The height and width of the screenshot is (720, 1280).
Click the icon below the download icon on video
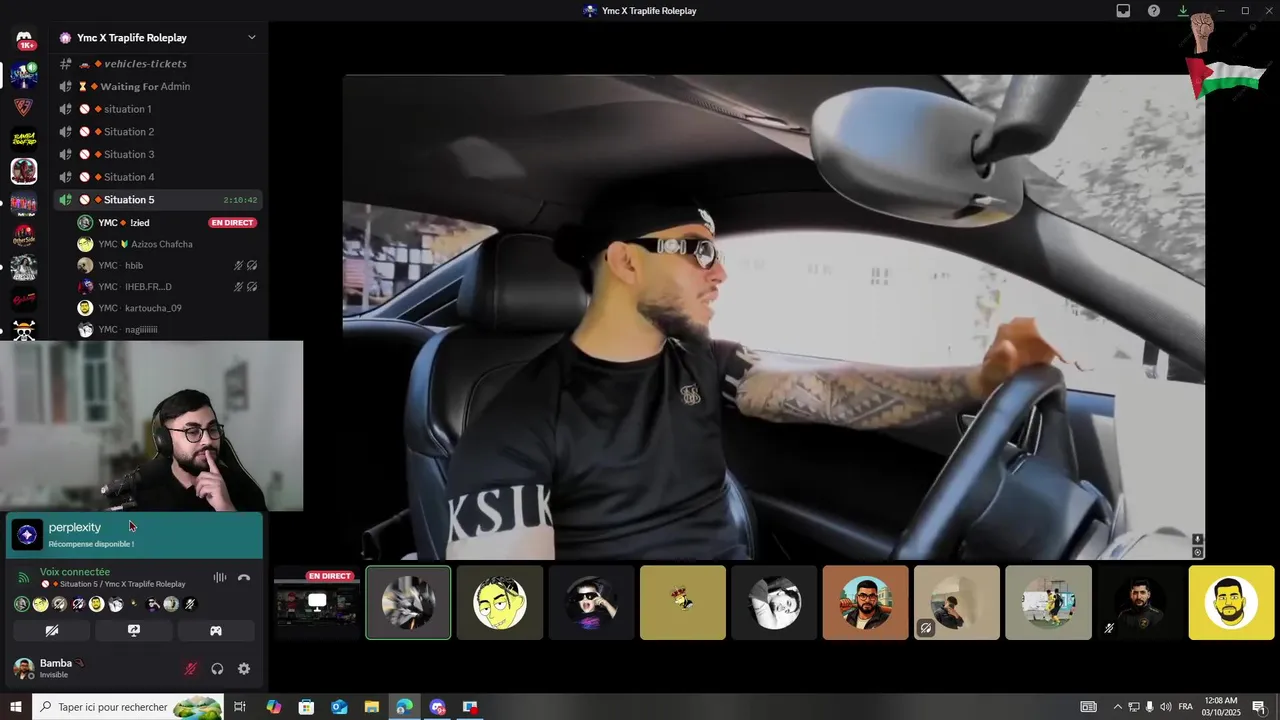pyautogui.click(x=1197, y=552)
